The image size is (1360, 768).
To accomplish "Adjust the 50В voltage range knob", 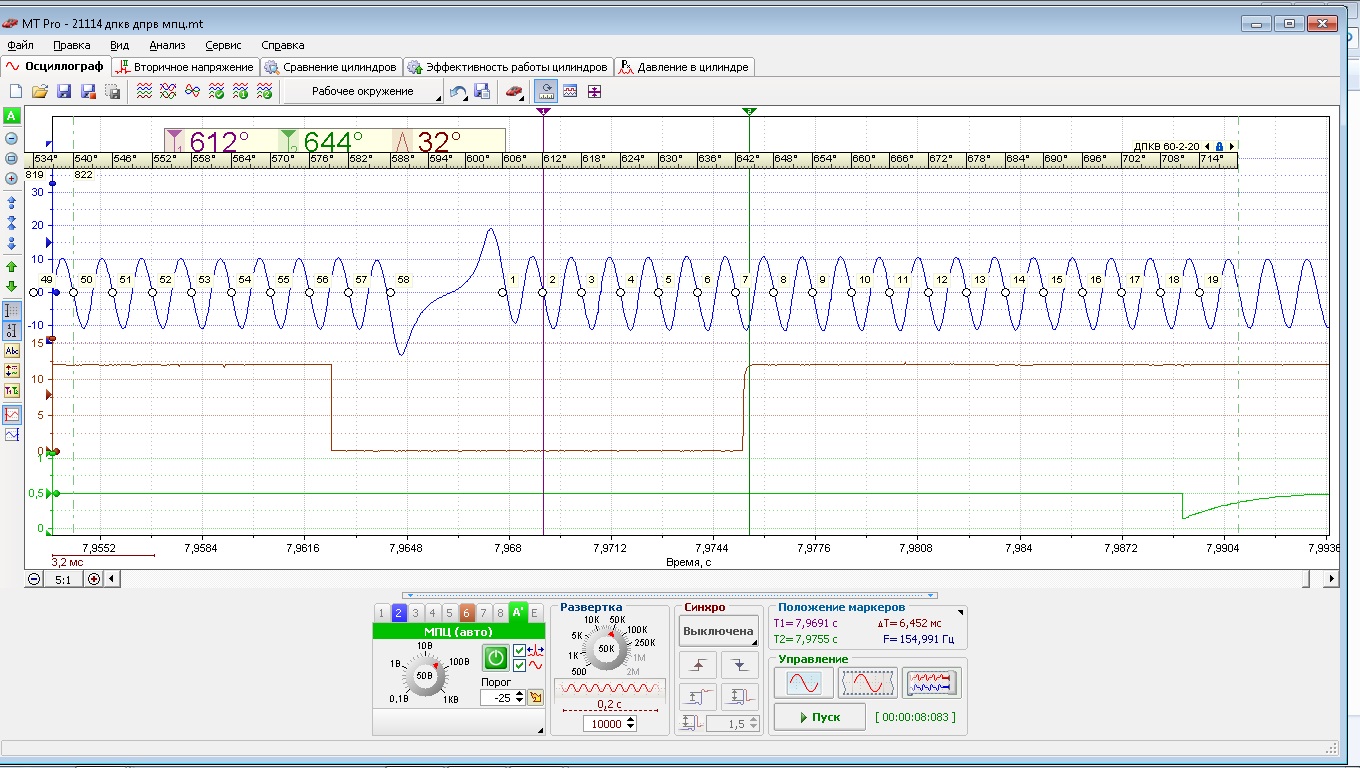I will (424, 676).
